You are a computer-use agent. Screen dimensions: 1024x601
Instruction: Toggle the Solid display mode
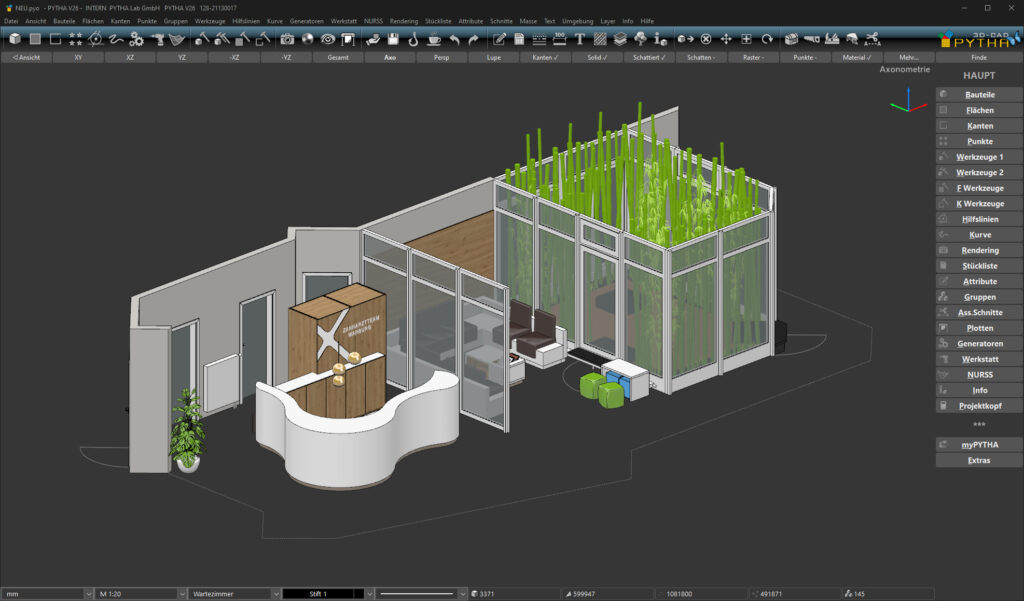tap(597, 58)
